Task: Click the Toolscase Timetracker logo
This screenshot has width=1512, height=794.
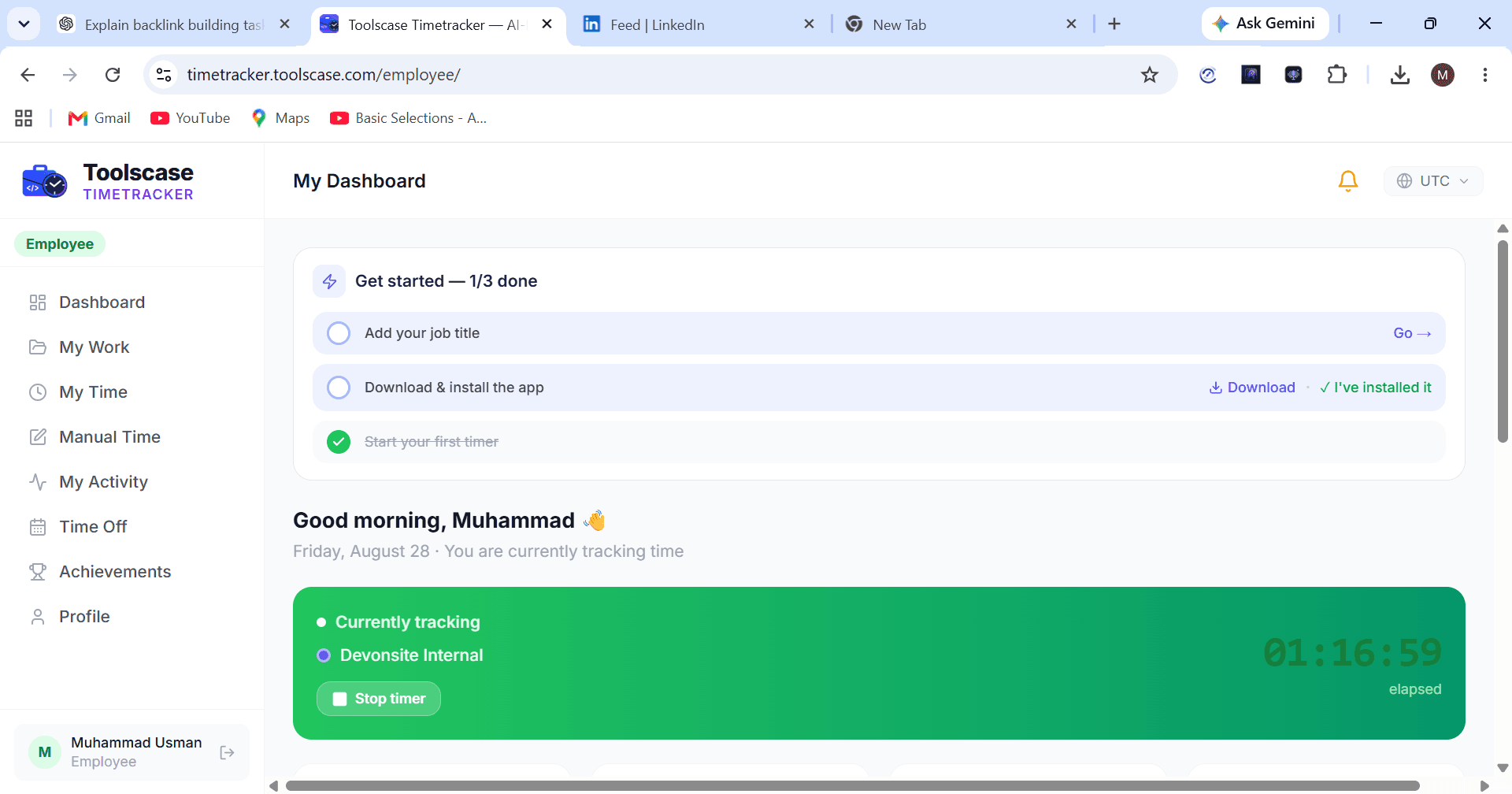Action: pos(108,181)
